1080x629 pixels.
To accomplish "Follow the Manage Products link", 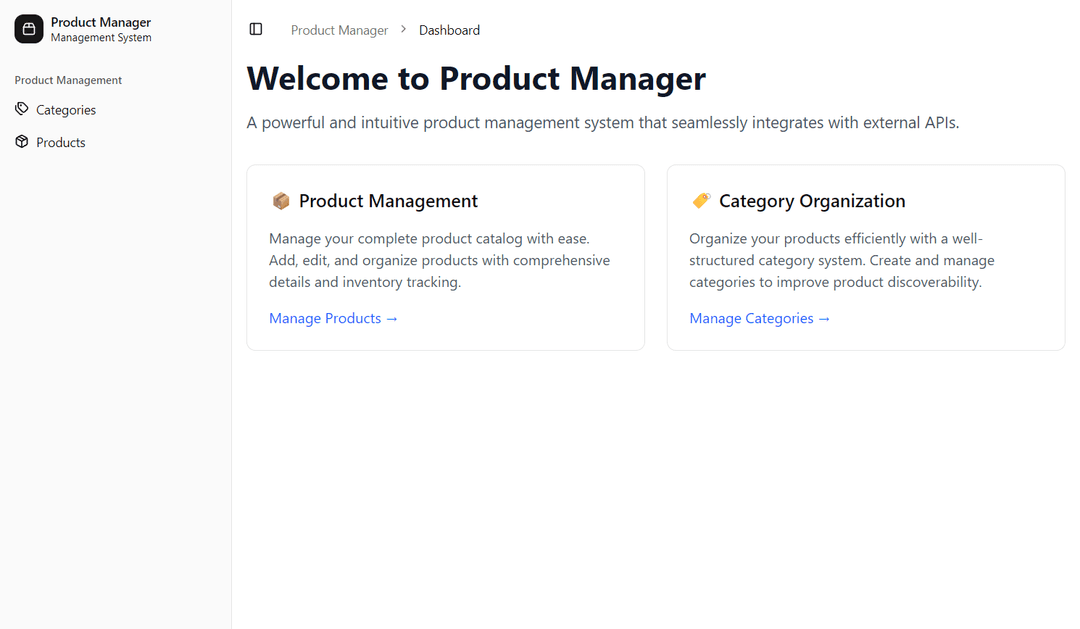I will 333,318.
